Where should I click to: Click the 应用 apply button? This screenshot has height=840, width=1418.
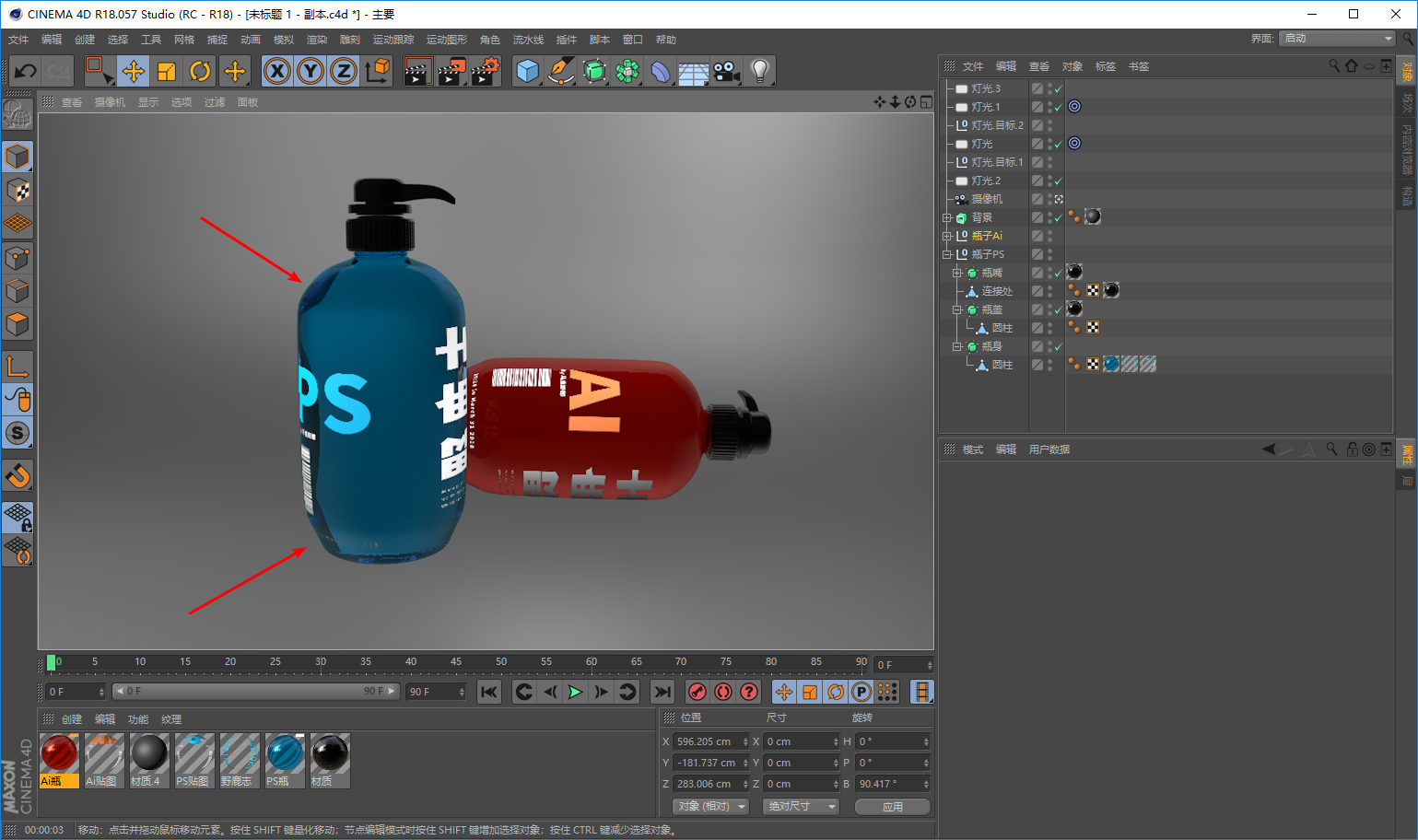pyautogui.click(x=893, y=806)
